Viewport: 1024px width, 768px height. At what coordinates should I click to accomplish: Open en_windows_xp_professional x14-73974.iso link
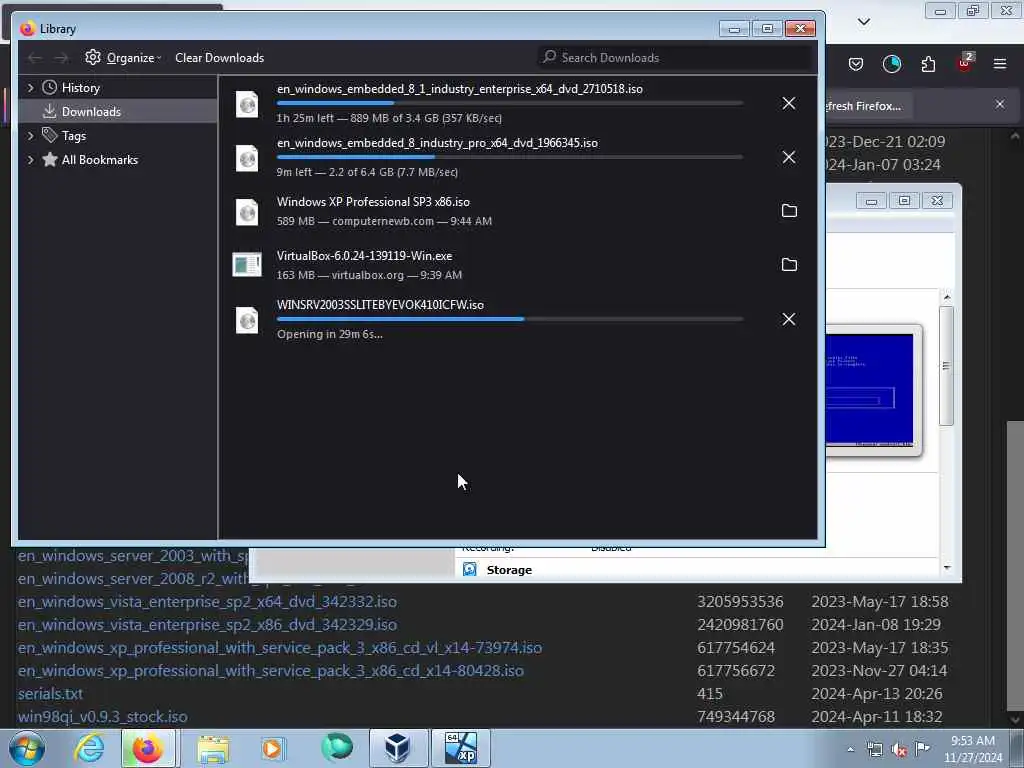[x=280, y=648]
